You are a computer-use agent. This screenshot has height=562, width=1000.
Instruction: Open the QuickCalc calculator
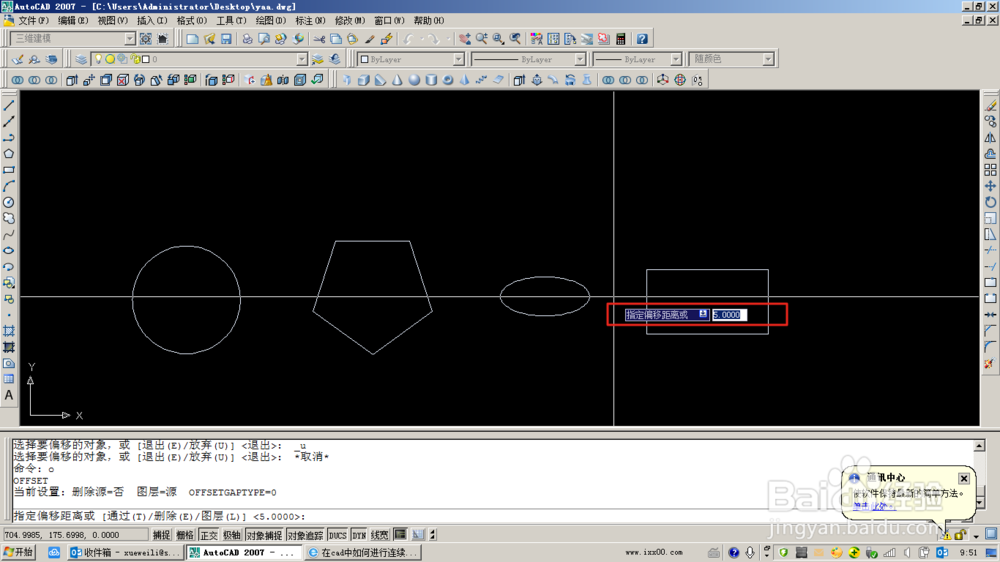click(x=621, y=39)
